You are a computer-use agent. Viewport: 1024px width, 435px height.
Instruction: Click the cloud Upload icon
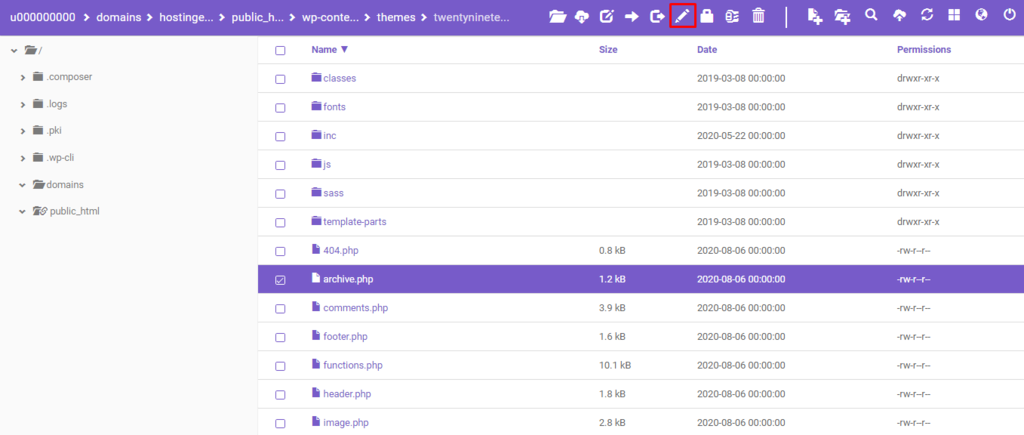(x=899, y=16)
